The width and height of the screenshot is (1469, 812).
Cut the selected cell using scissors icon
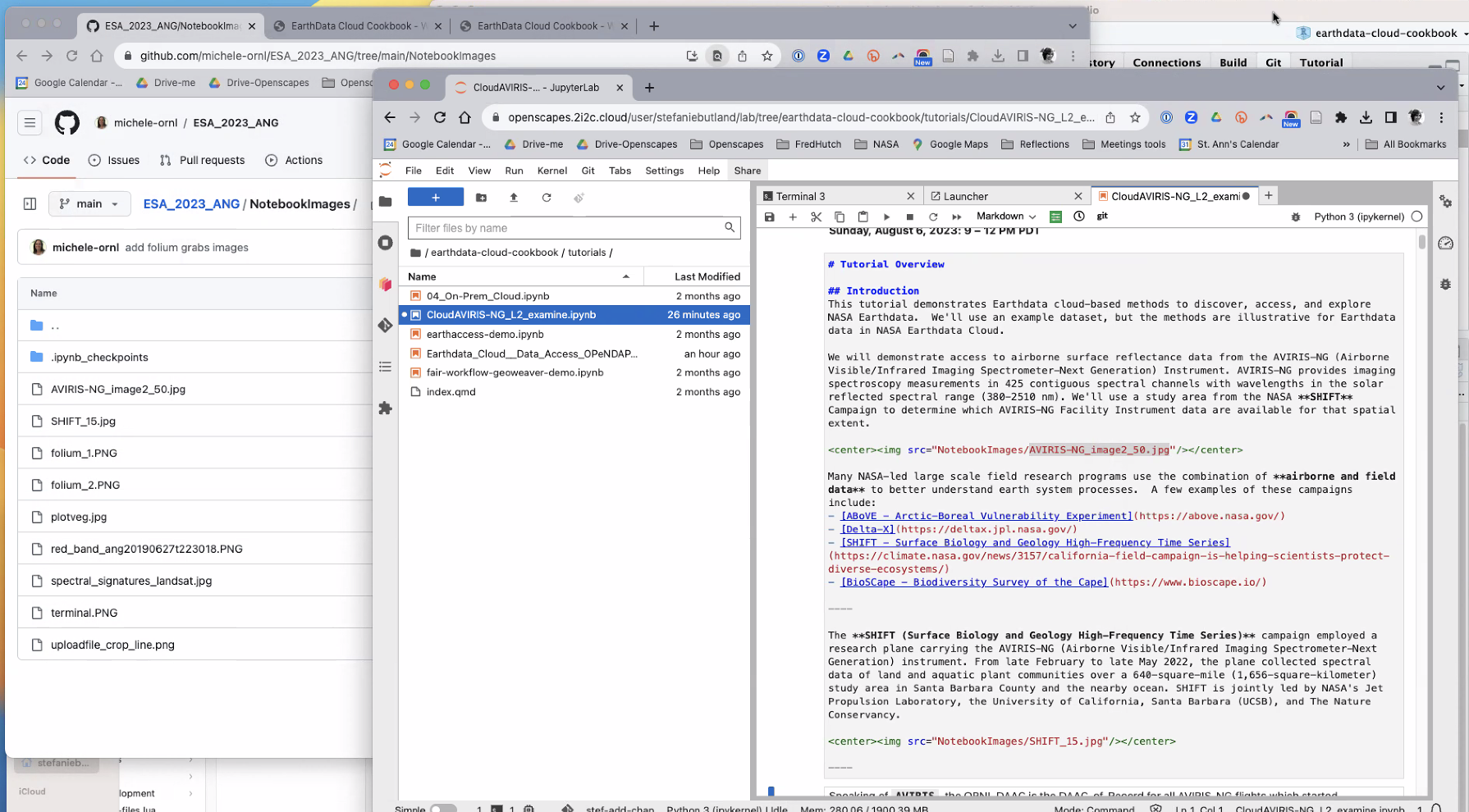(x=816, y=217)
